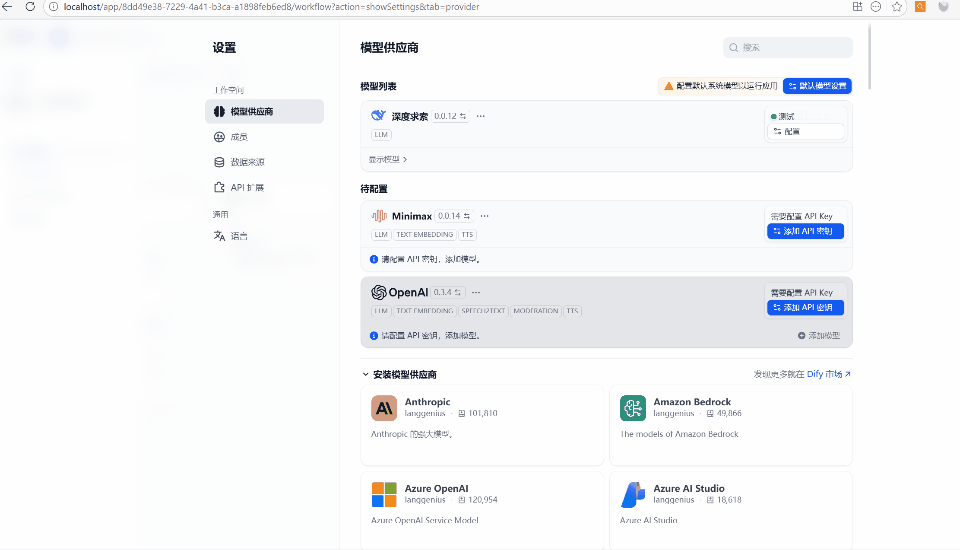This screenshot has height=550, width=960.
Task: Click the info icon in Minimax notice
Action: point(374,259)
